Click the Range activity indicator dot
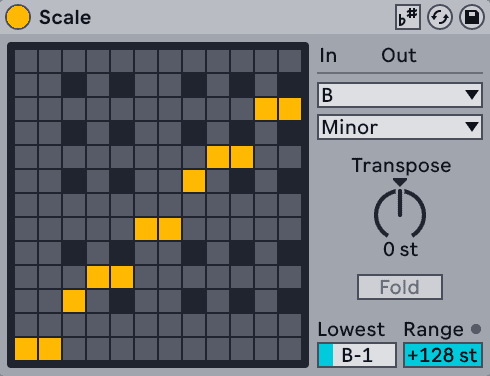 point(476,329)
